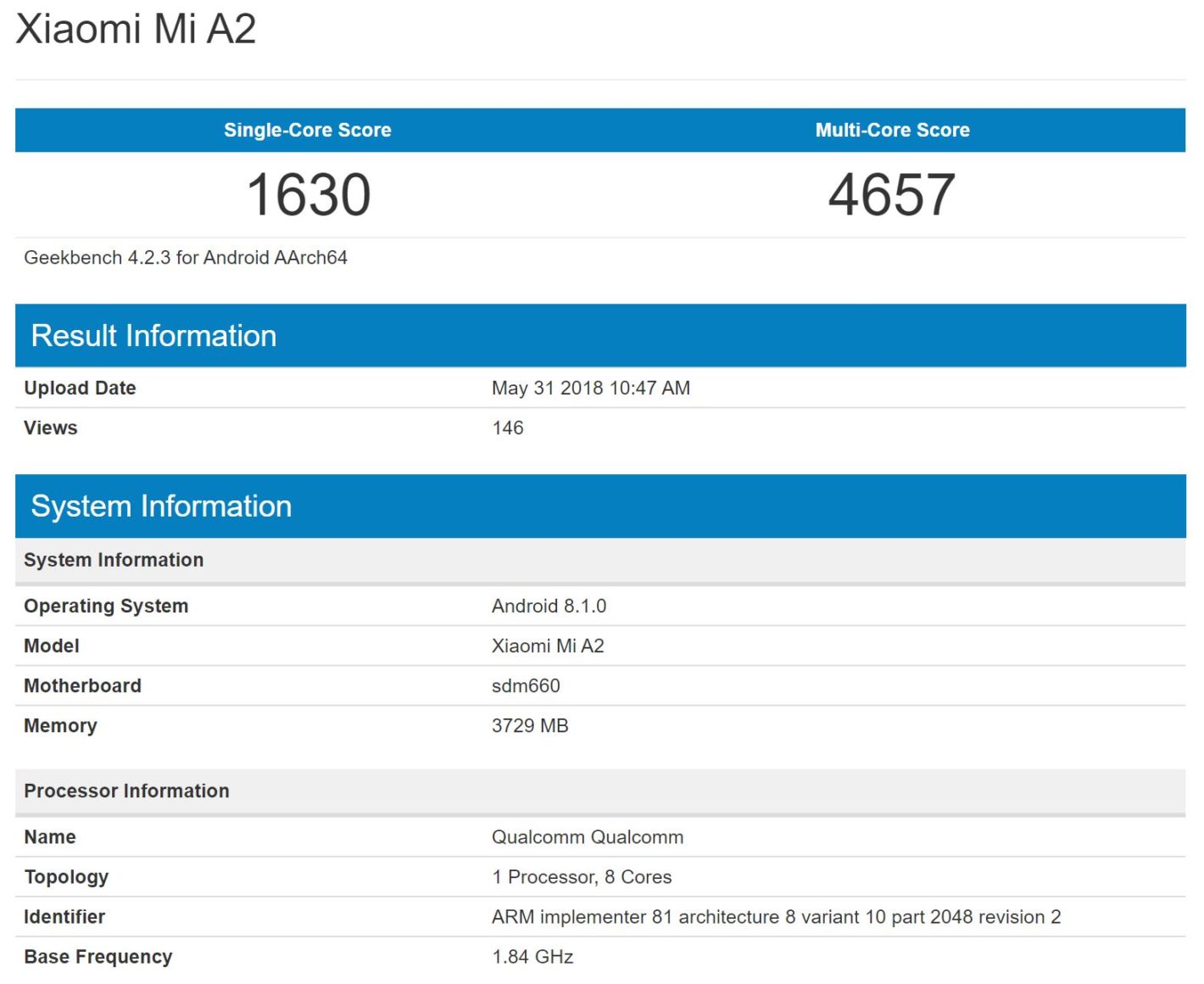This screenshot has height=984, width=1204.
Task: Select the Single-Core Score header
Action: coord(307,130)
